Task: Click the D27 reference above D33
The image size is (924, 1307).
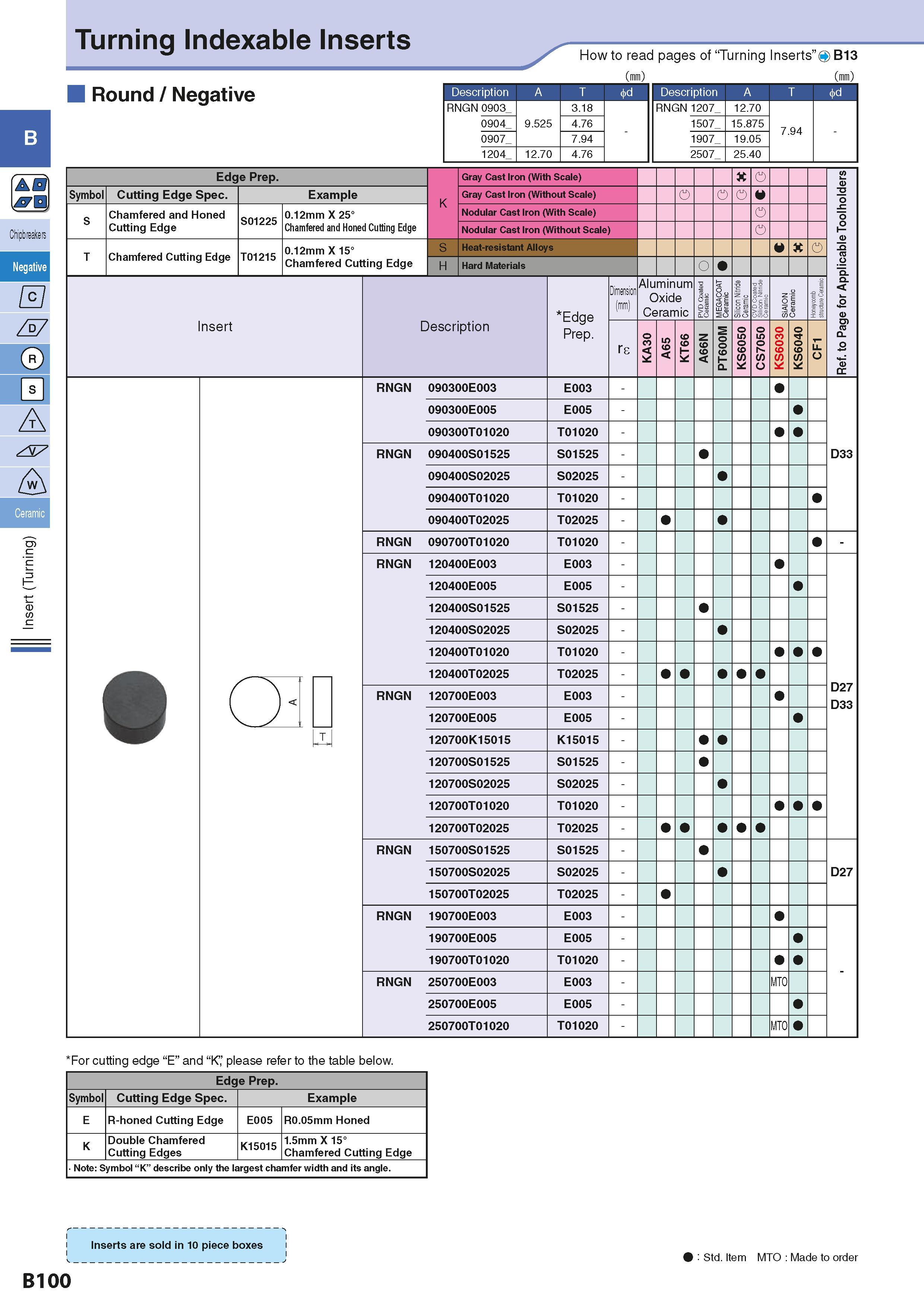Action: (x=841, y=687)
